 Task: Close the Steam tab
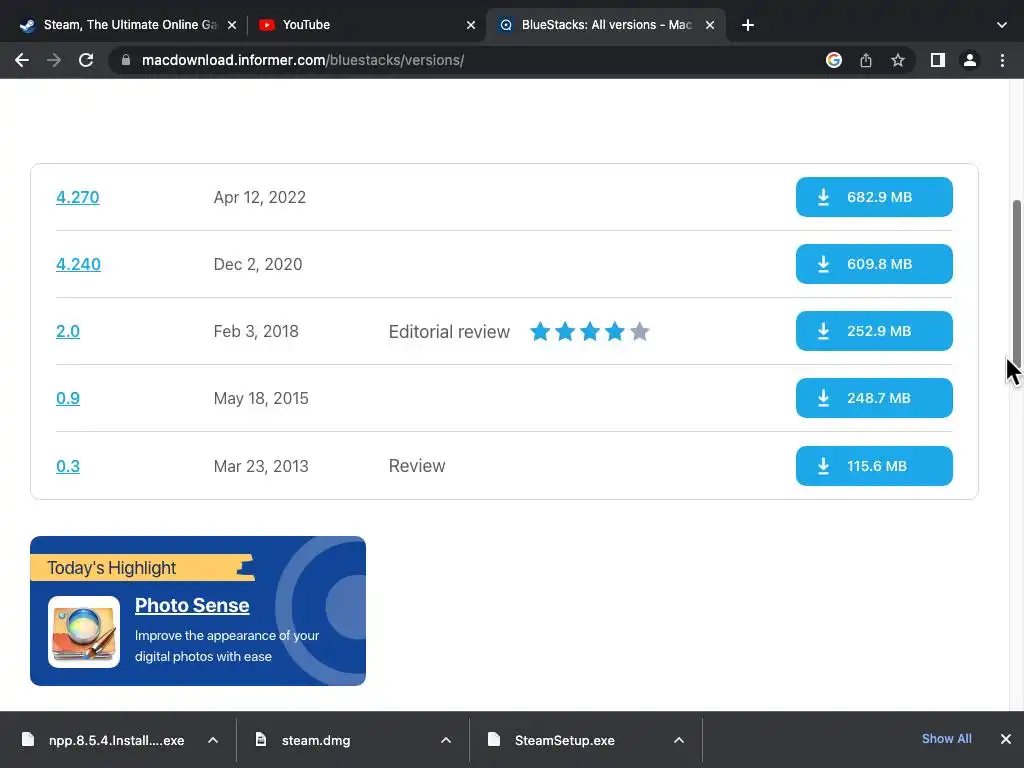(x=232, y=25)
